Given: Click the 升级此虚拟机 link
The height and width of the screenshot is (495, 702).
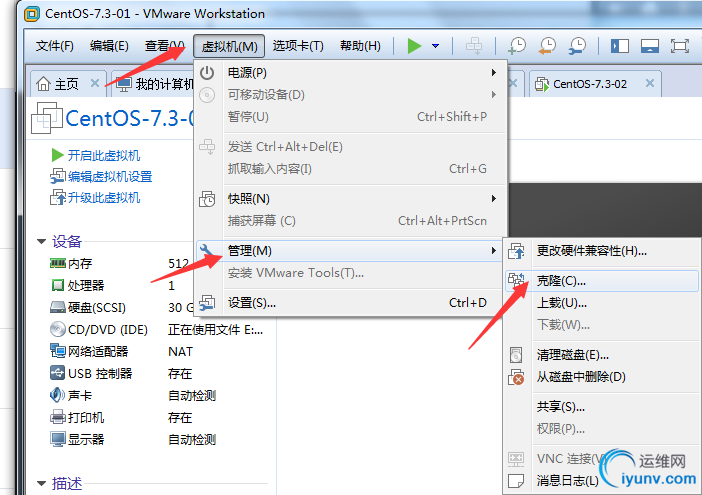Looking at the screenshot, I should click(103, 197).
